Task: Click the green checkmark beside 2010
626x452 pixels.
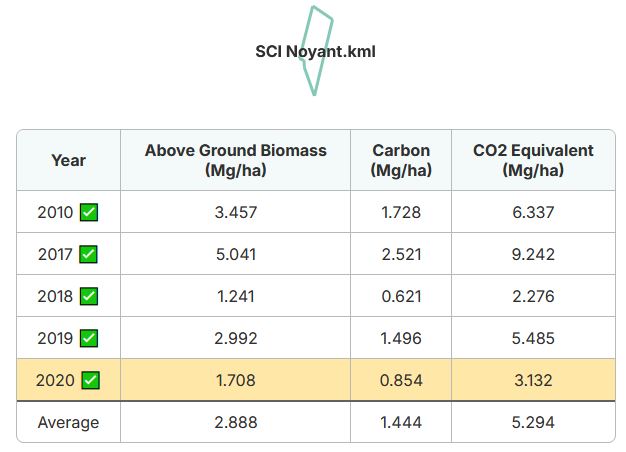Action: pos(89,212)
